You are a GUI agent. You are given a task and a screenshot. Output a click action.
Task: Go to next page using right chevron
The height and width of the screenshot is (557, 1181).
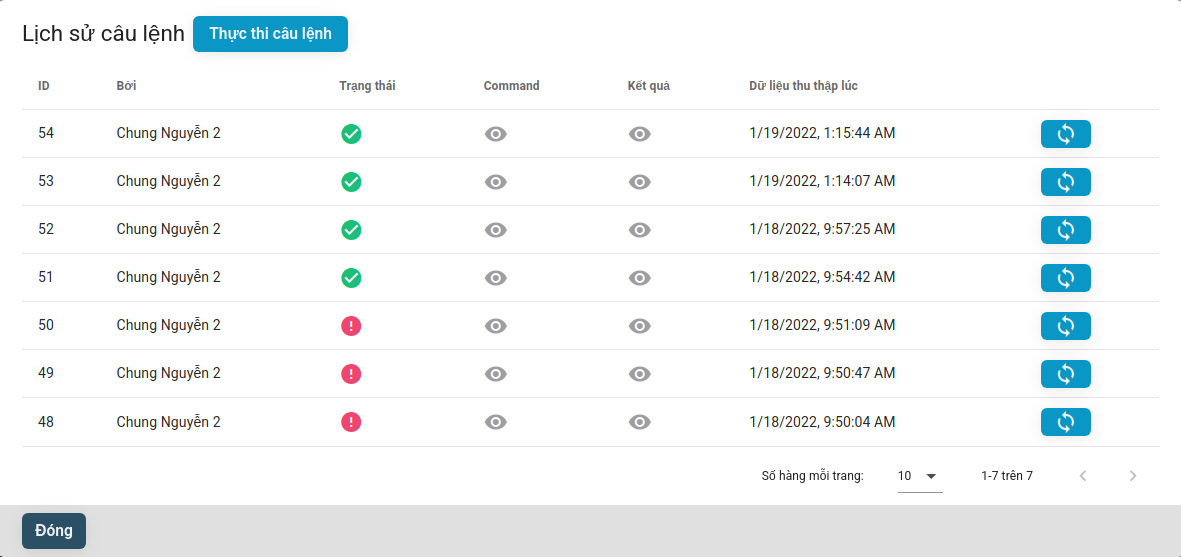(1132, 476)
